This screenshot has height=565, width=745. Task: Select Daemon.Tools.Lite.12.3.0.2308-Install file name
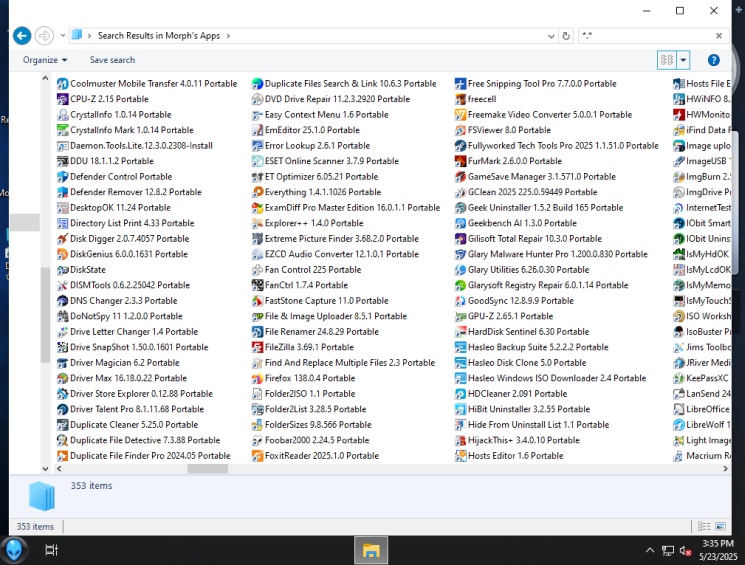coord(141,146)
